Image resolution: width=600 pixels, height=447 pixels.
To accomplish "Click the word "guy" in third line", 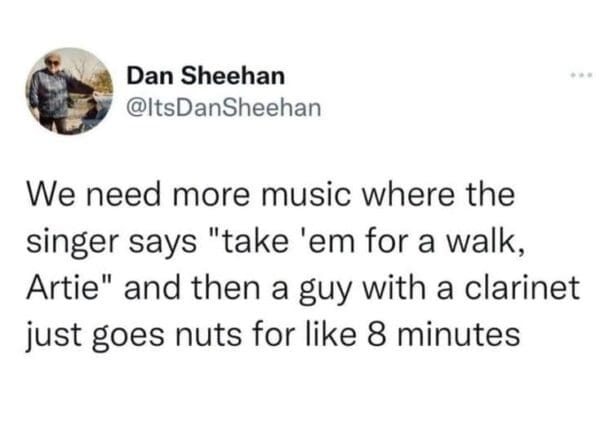I will (x=325, y=290).
